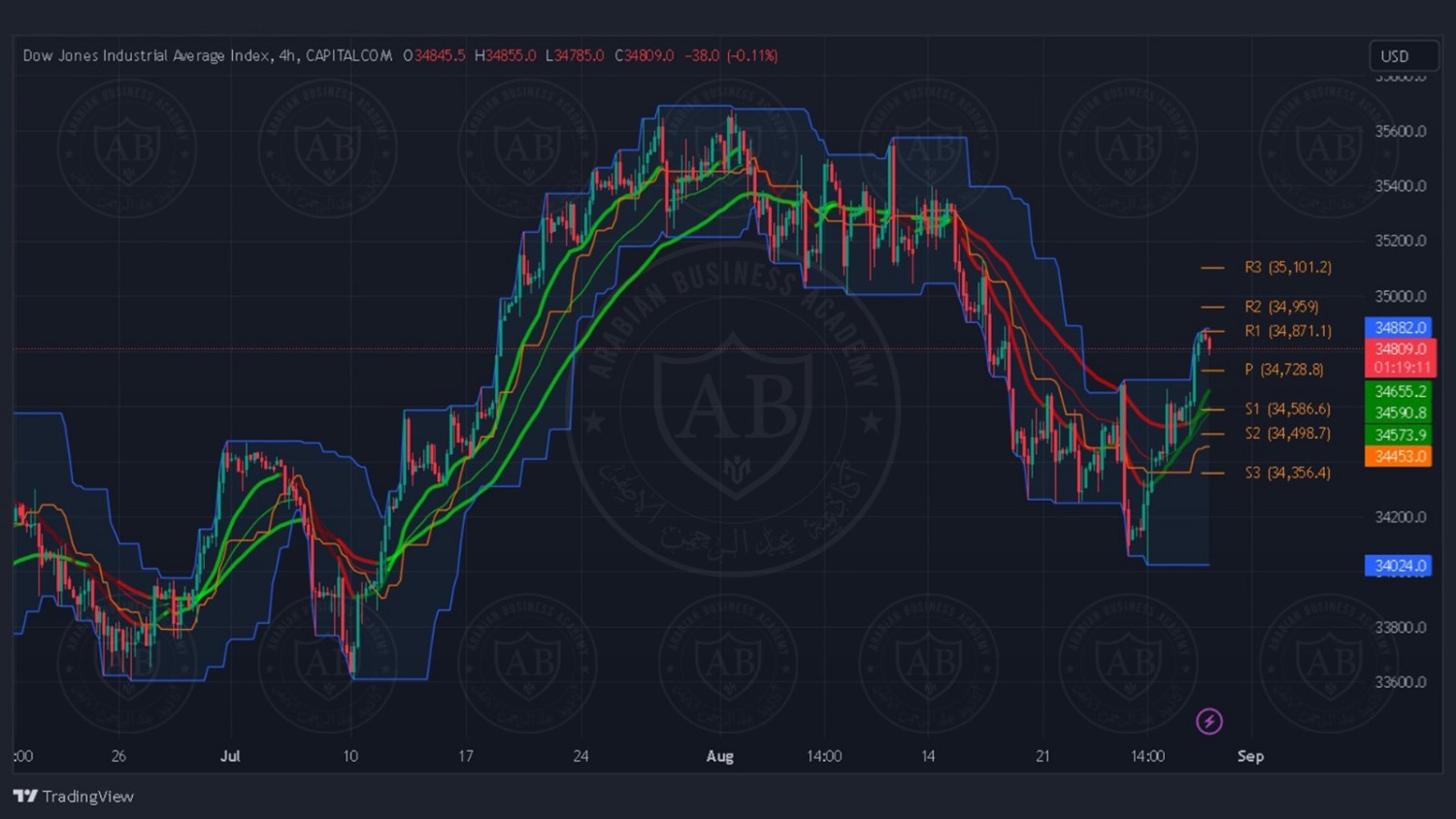This screenshot has width=1456, height=819.
Task: Click the 35200.0 price axis label
Action: pos(1401,241)
